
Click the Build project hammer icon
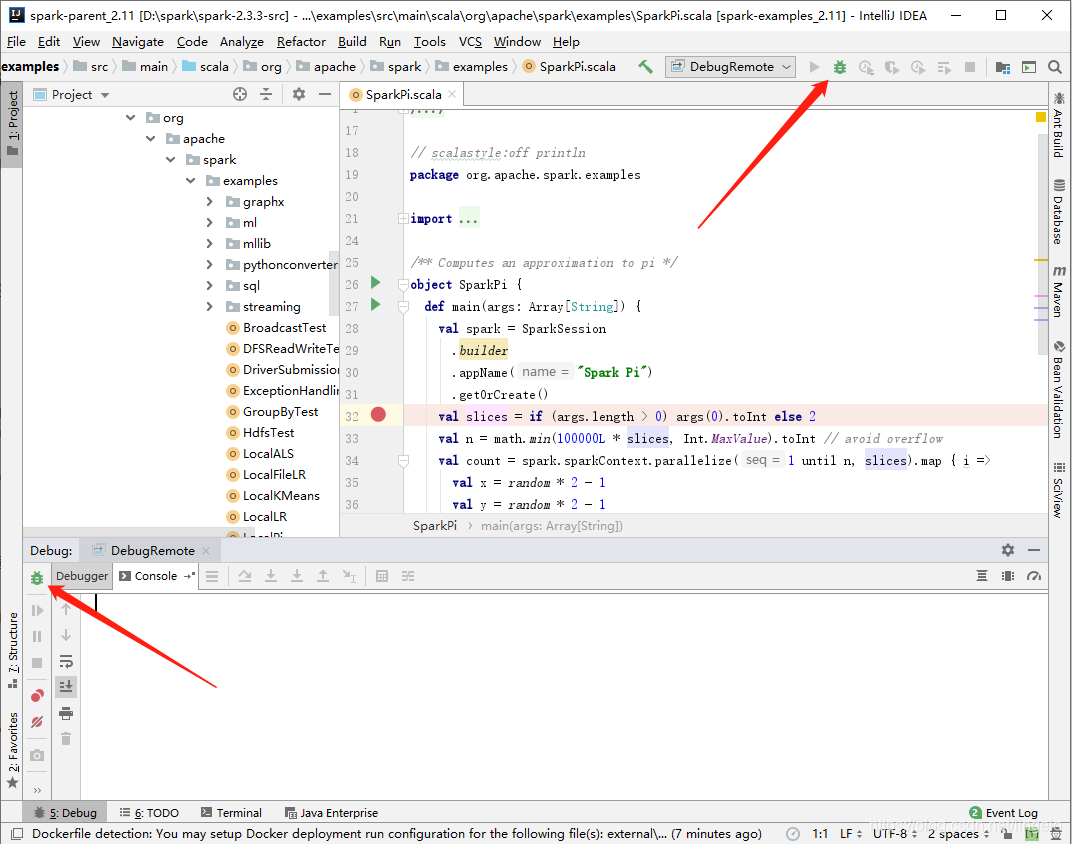coord(645,67)
